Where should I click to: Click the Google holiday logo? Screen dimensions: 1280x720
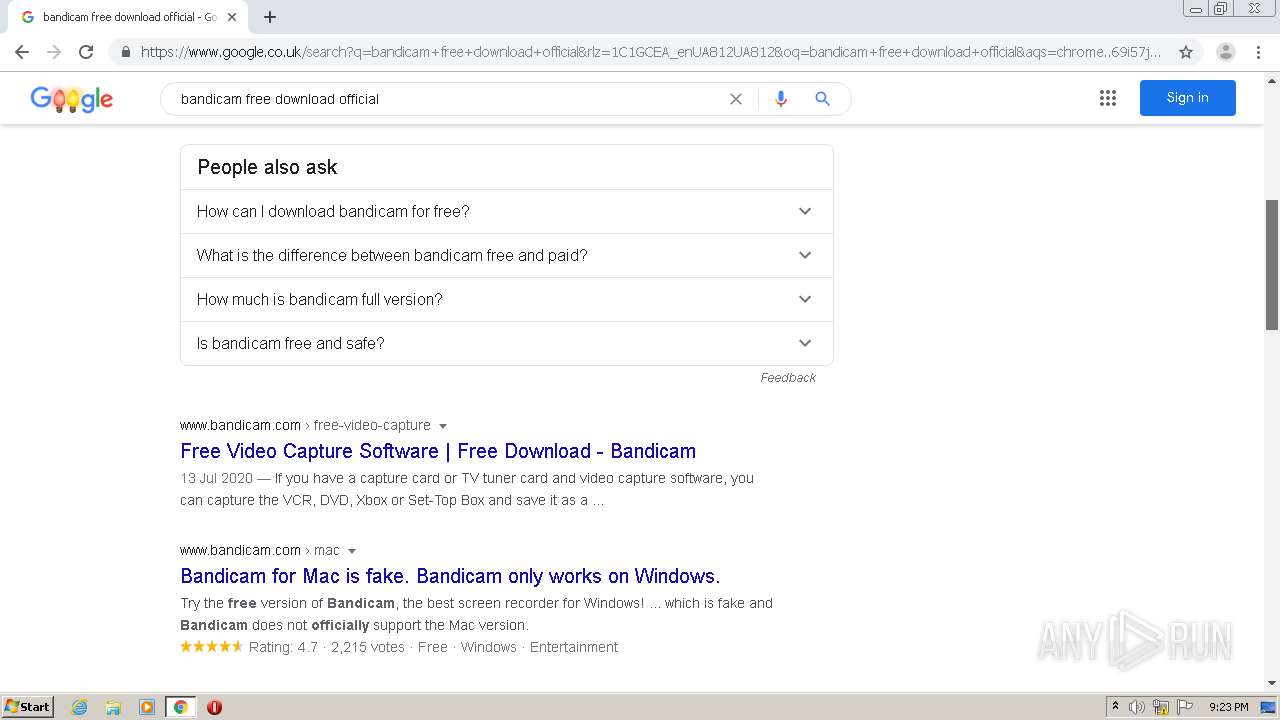click(x=72, y=98)
